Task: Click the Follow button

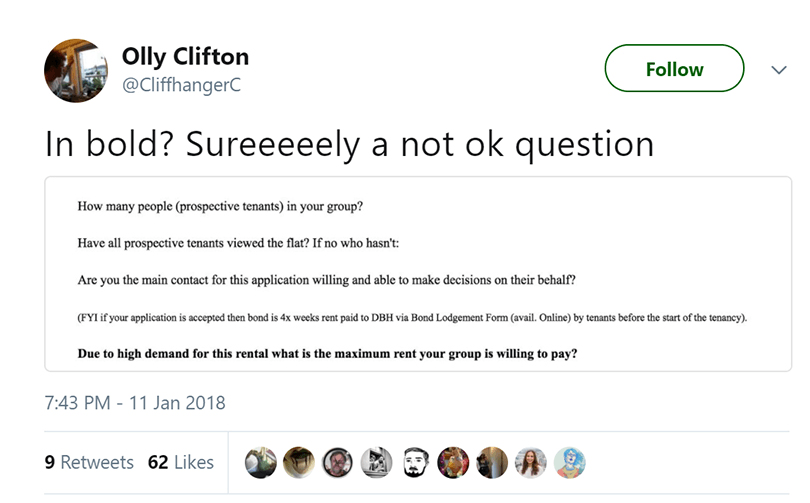Action: tap(674, 69)
